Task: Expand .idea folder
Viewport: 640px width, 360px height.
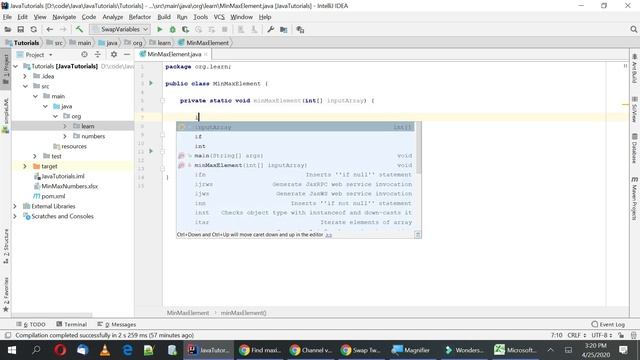Action: (25, 76)
